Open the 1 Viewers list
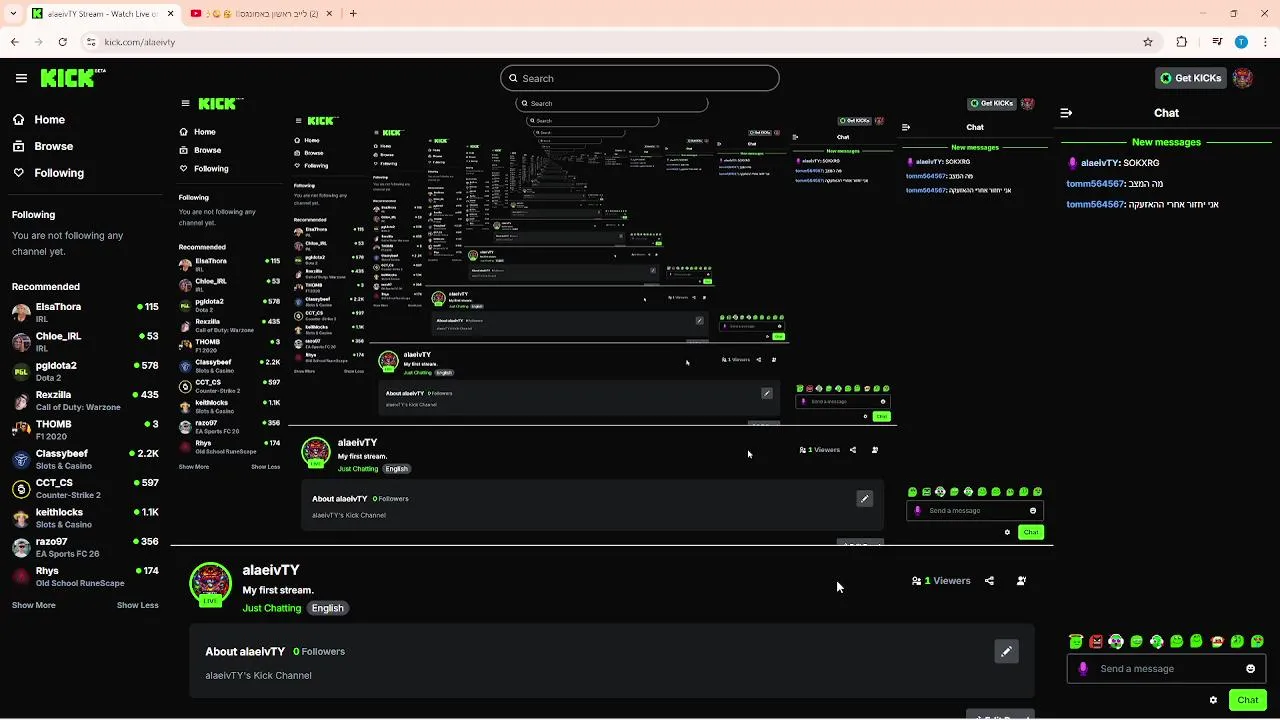This screenshot has height=720, width=1280. 940,580
